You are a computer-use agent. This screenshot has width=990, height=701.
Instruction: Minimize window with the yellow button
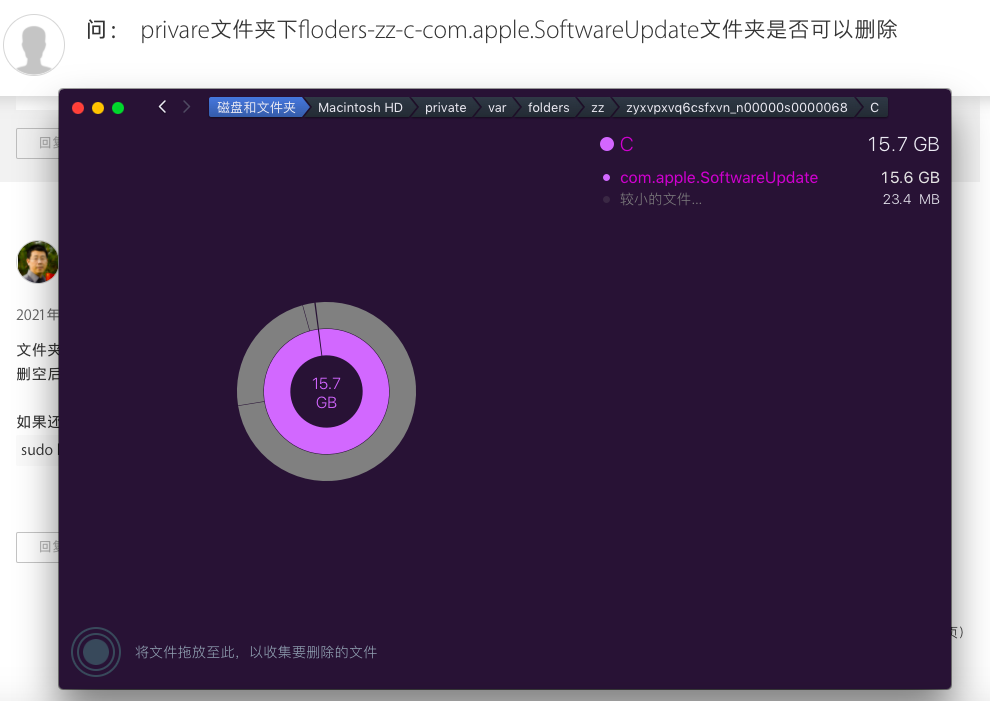[x=98, y=108]
